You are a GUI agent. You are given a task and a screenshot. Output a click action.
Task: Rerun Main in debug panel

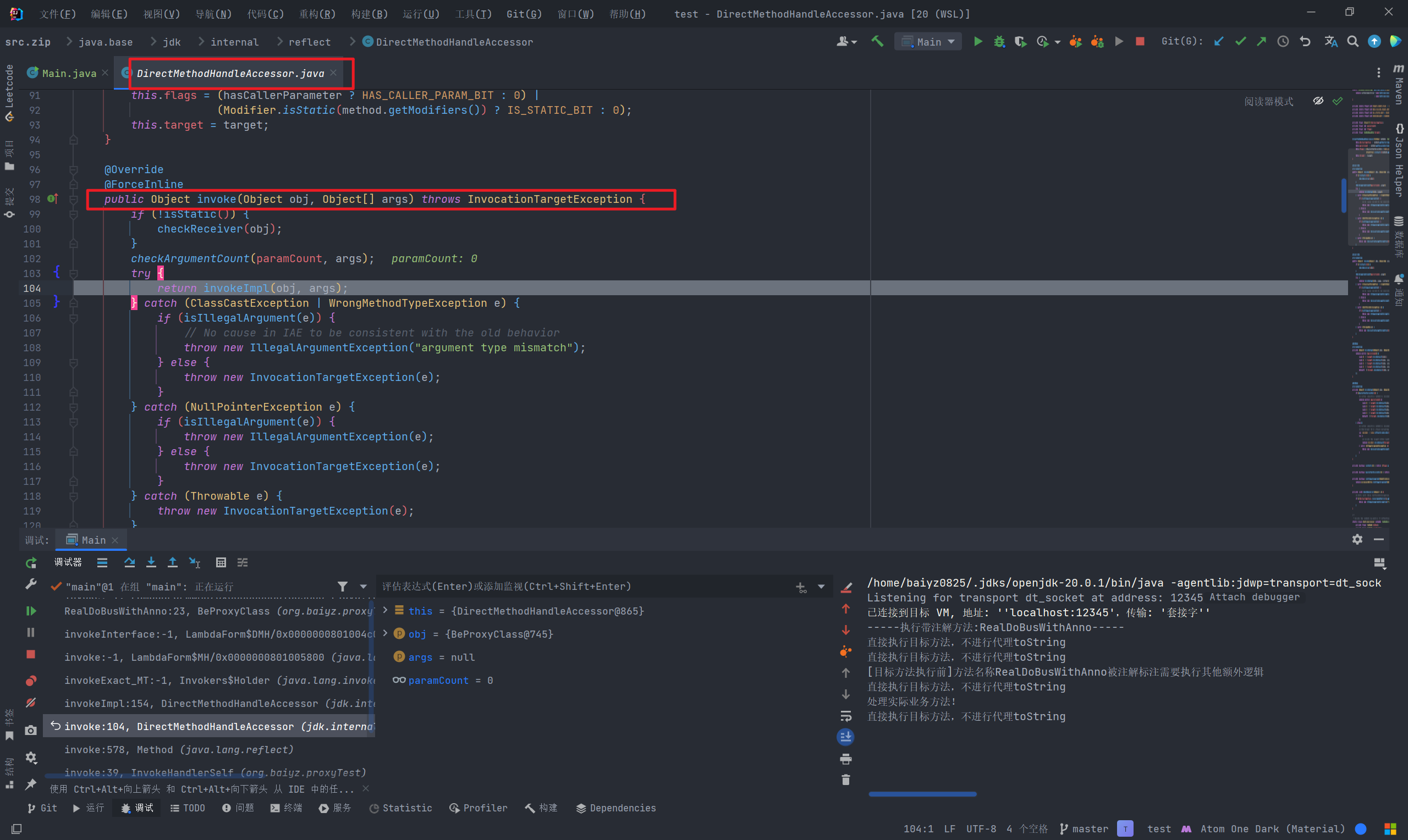(31, 562)
